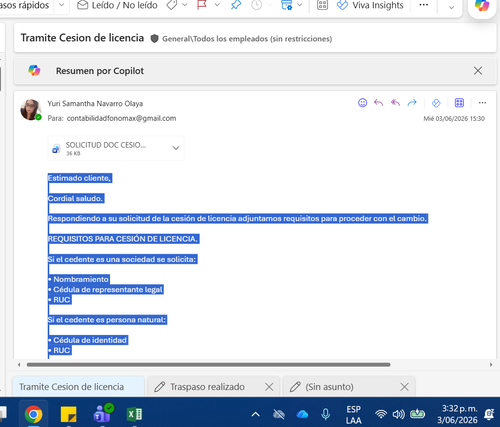Click the volume speaker tray icon
Viewport: 500px width, 427px height.
398,414
